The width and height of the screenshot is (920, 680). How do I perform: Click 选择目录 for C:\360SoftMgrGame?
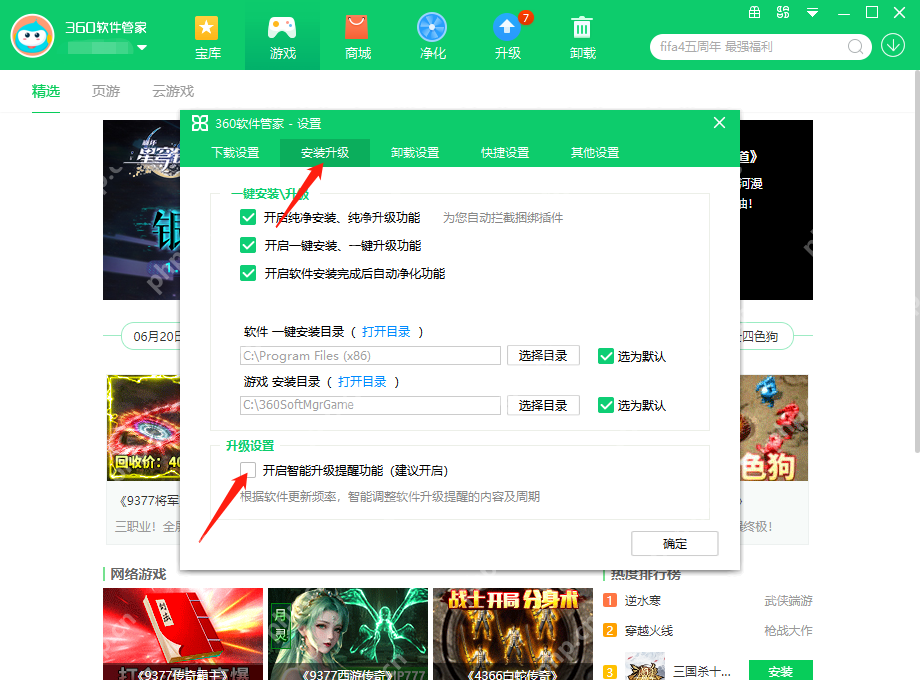(x=543, y=405)
